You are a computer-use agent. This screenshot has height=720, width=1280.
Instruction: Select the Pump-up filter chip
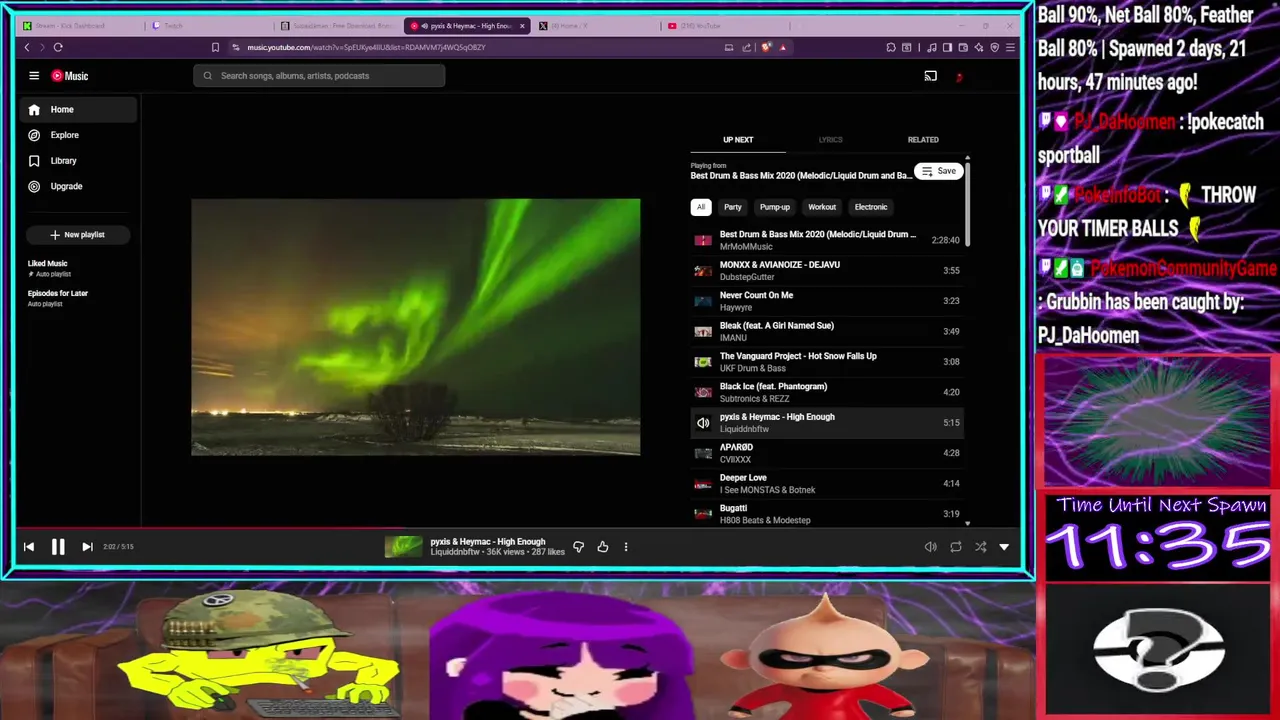[775, 207]
